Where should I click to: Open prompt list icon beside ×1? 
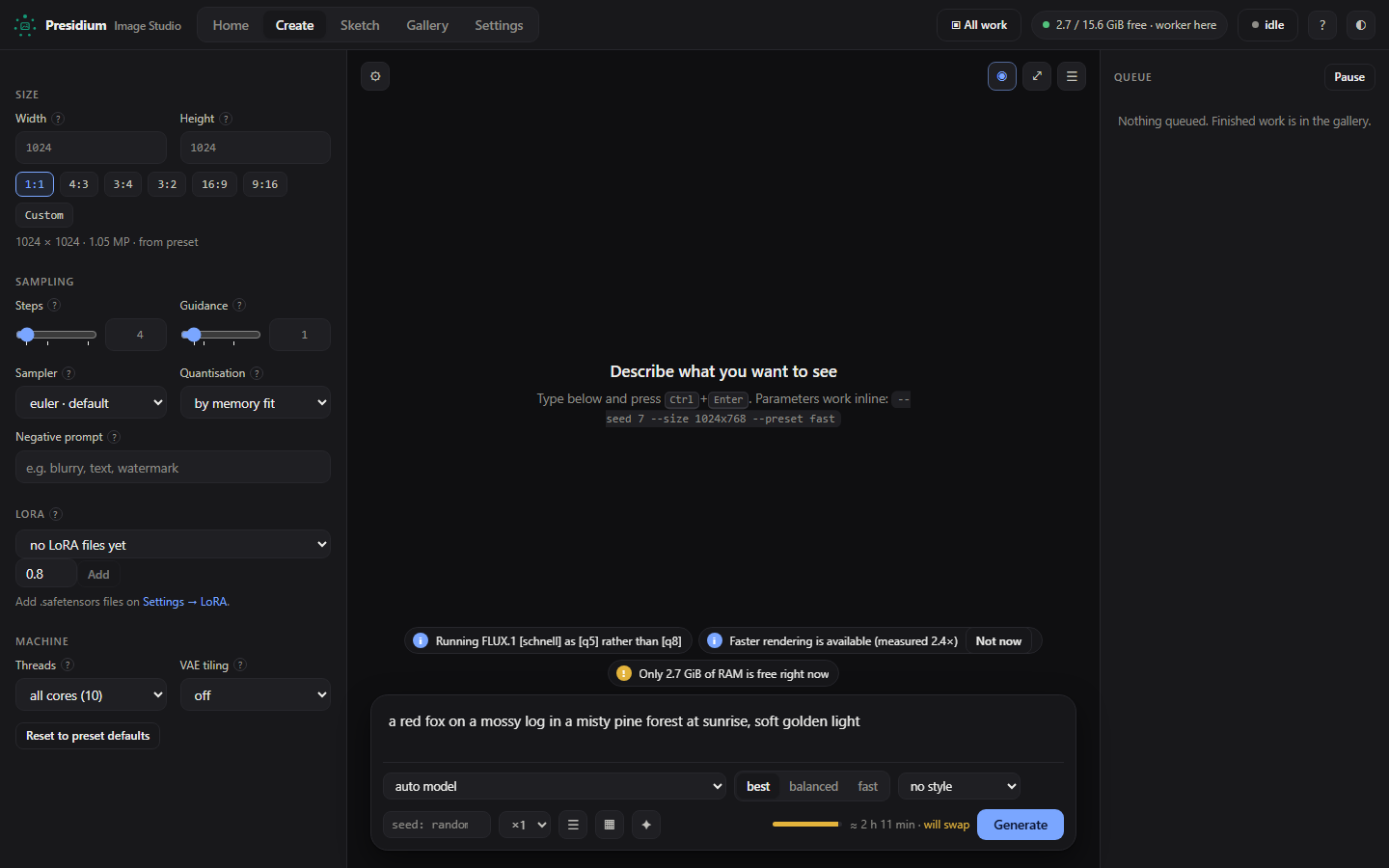[573, 825]
